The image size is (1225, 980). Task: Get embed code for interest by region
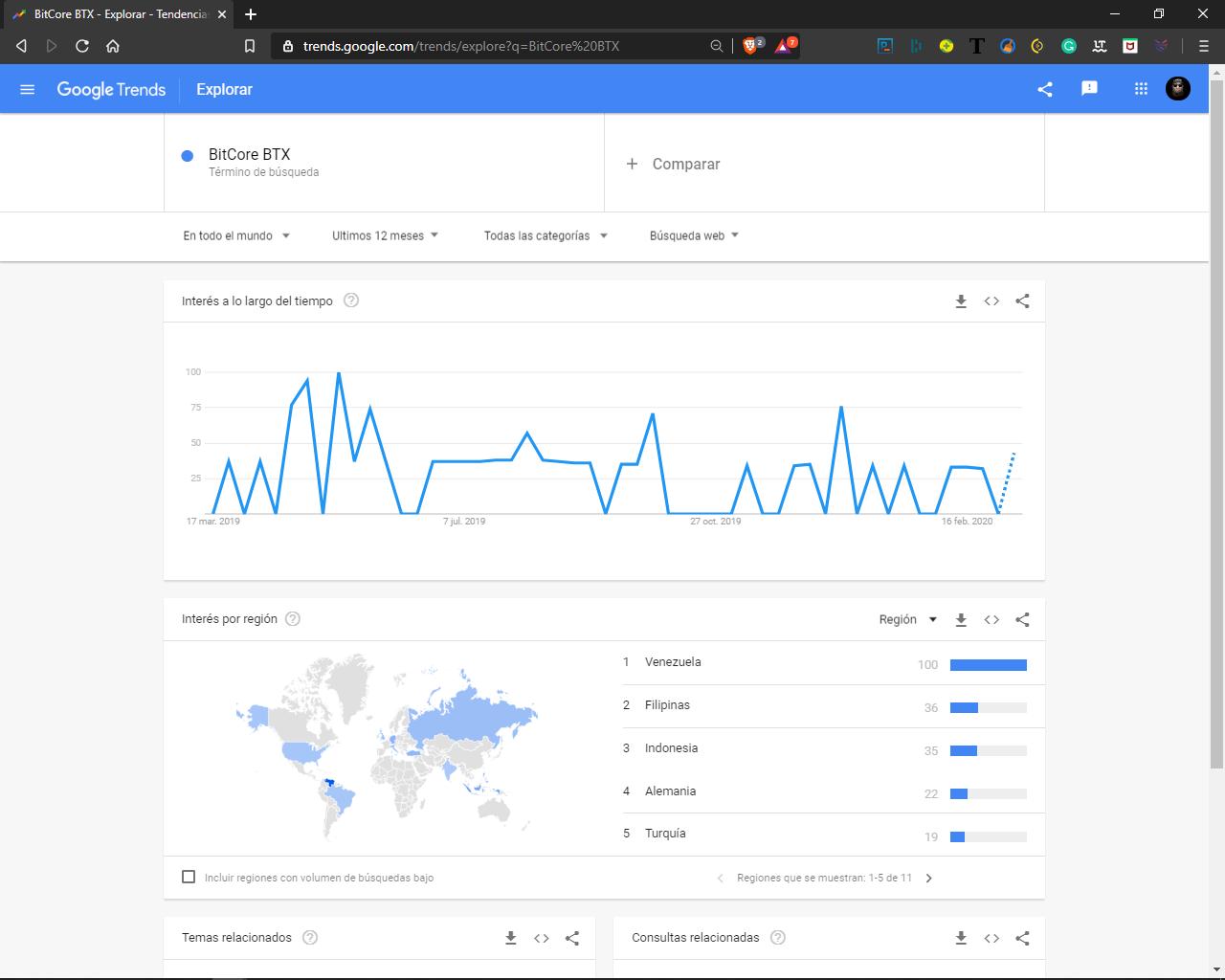[x=991, y=620]
